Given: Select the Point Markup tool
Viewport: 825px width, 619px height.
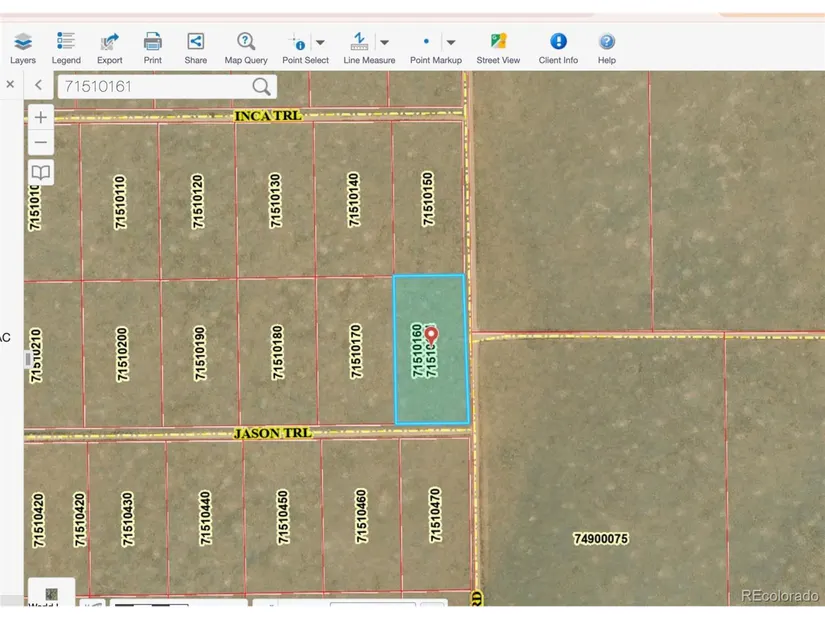Looking at the screenshot, I should (x=427, y=42).
